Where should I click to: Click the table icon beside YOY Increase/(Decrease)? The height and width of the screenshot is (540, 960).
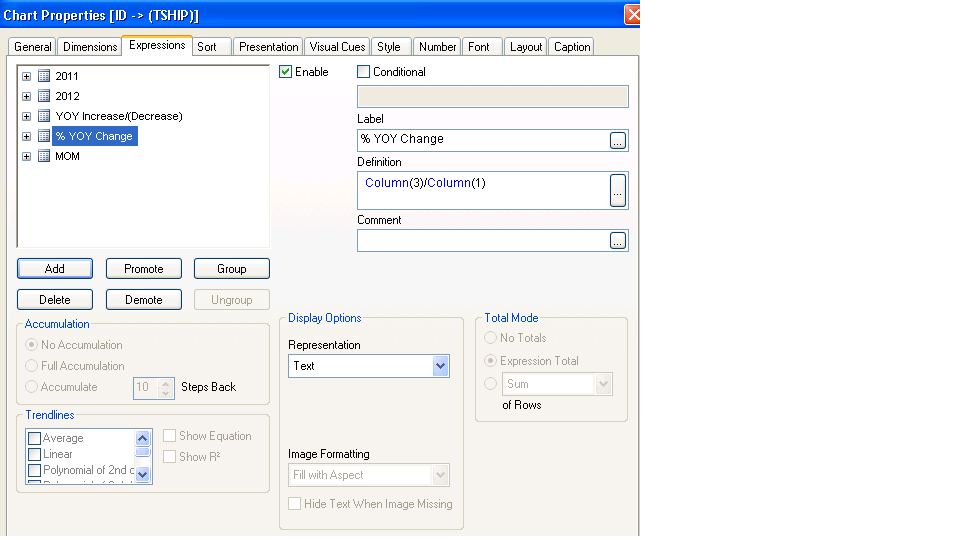44,116
